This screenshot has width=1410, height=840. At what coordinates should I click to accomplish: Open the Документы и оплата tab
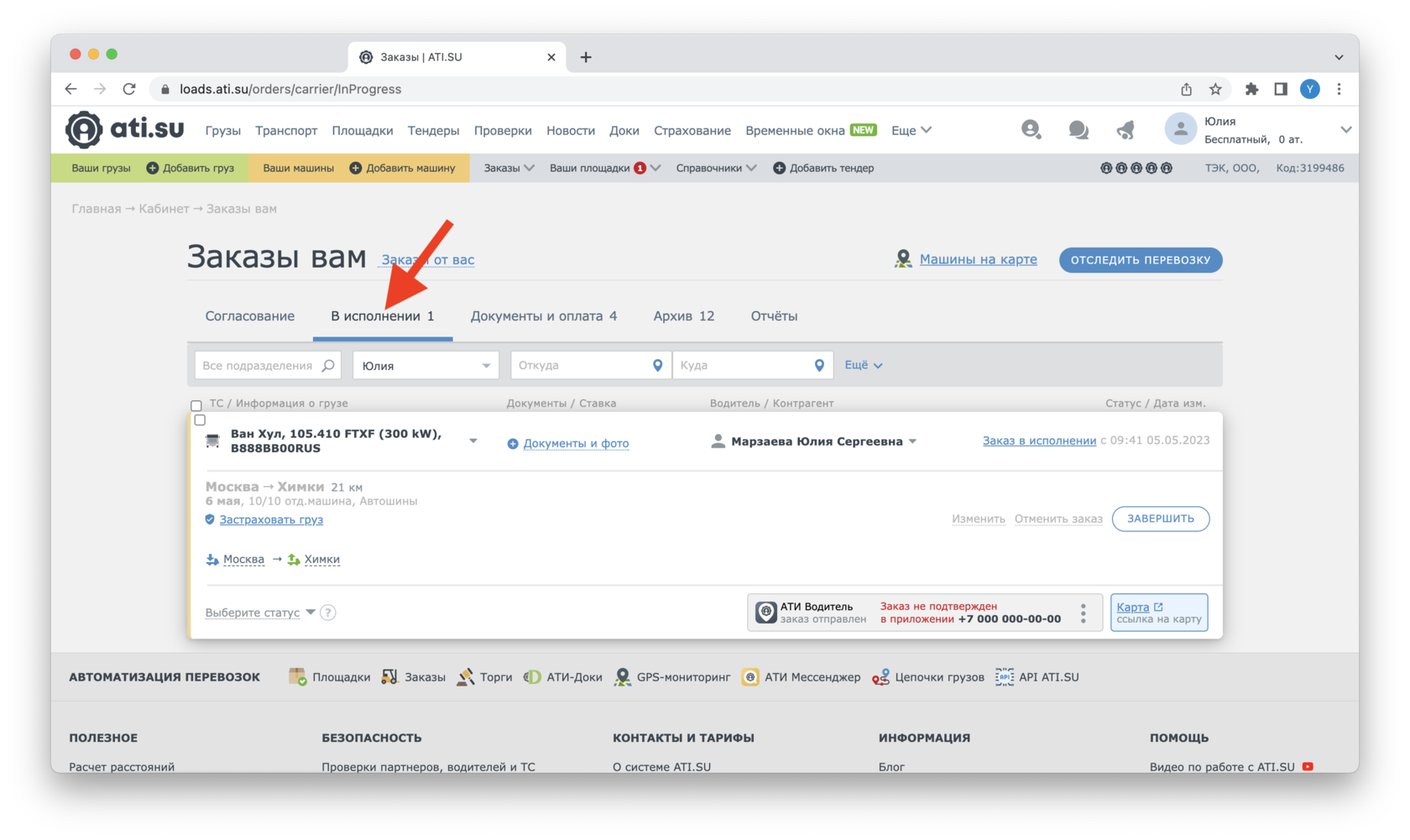[544, 316]
